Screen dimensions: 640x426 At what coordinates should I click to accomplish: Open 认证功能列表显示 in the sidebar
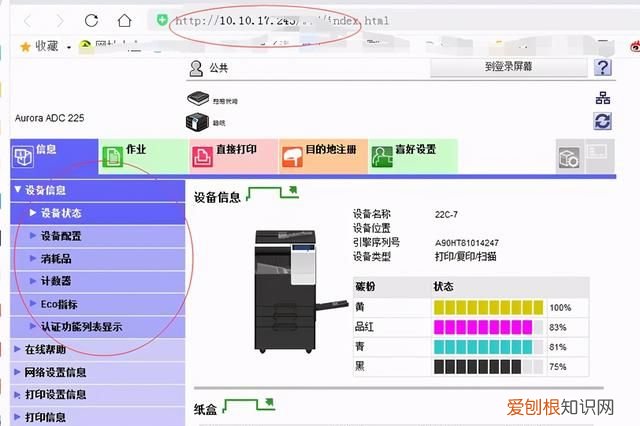pos(98,327)
